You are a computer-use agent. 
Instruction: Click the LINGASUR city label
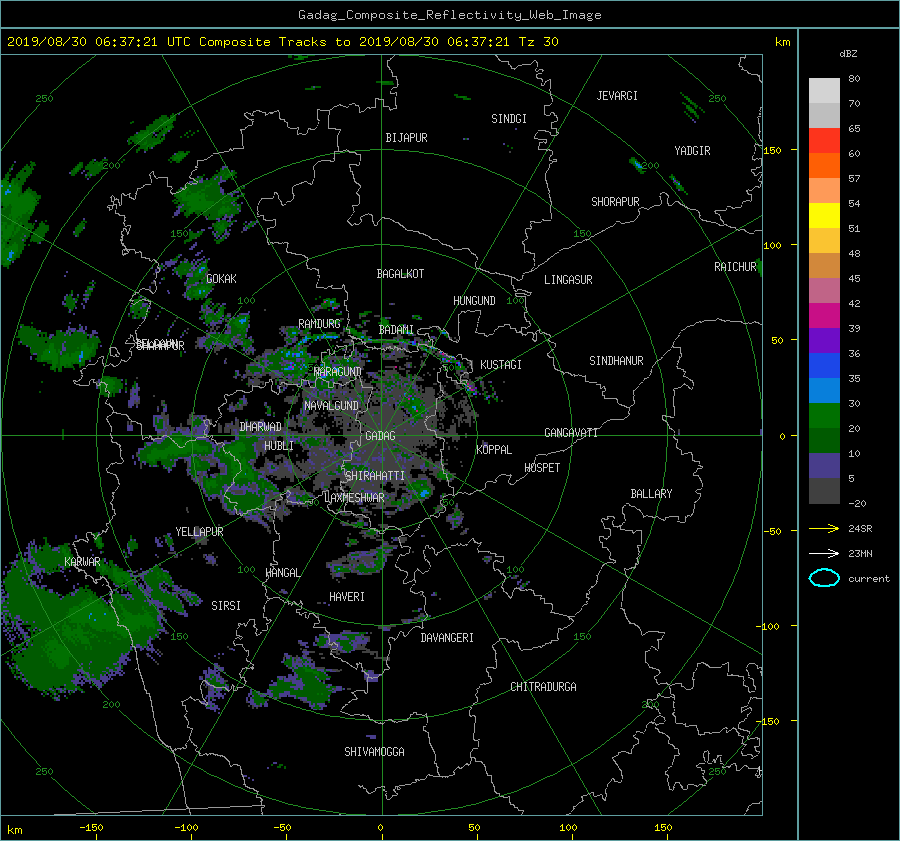pyautogui.click(x=568, y=280)
